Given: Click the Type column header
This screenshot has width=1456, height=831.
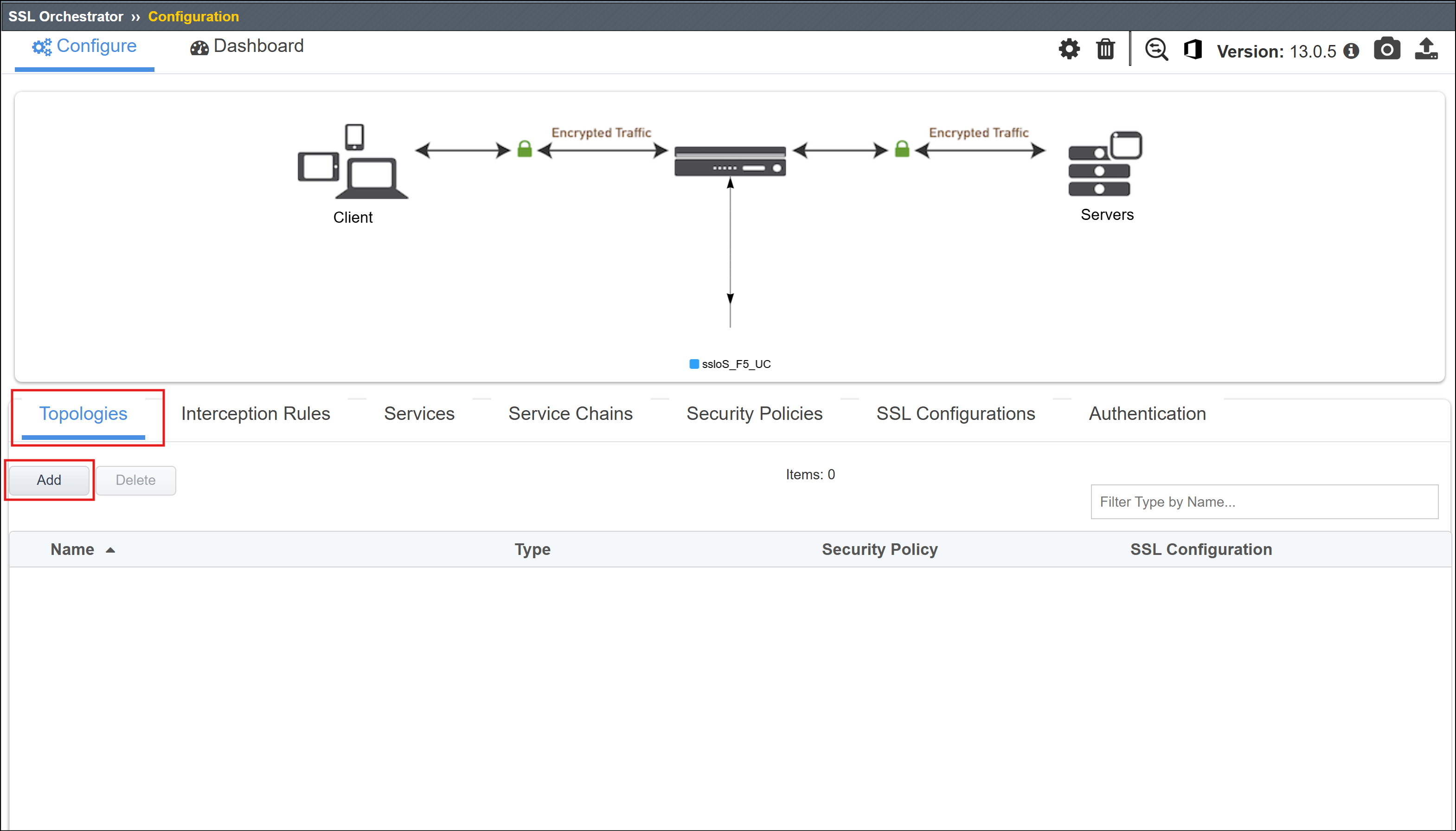Looking at the screenshot, I should (x=532, y=550).
